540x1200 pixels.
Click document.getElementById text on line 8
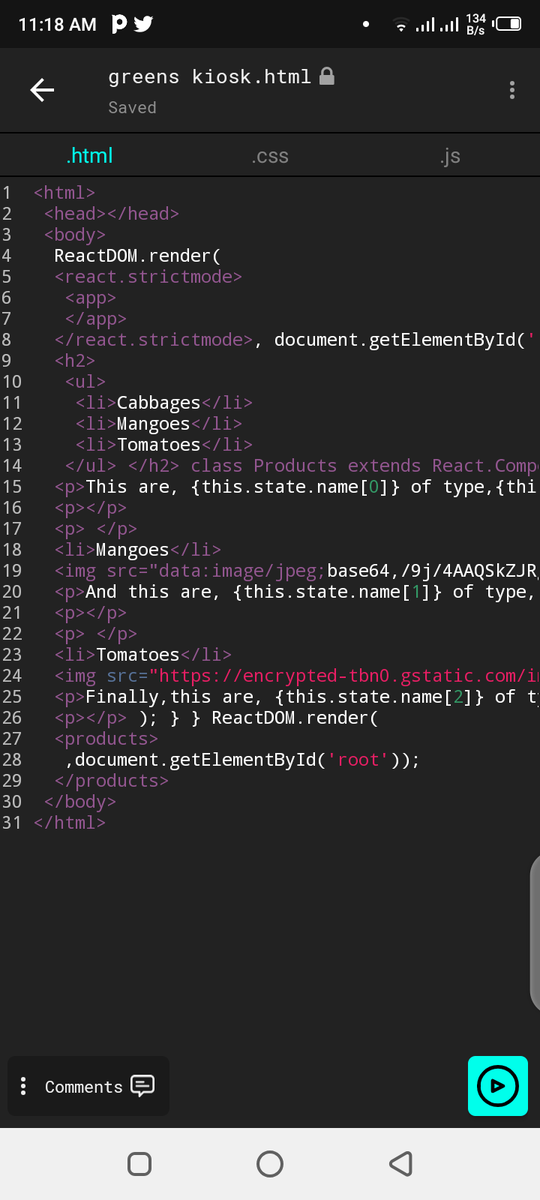coord(395,339)
